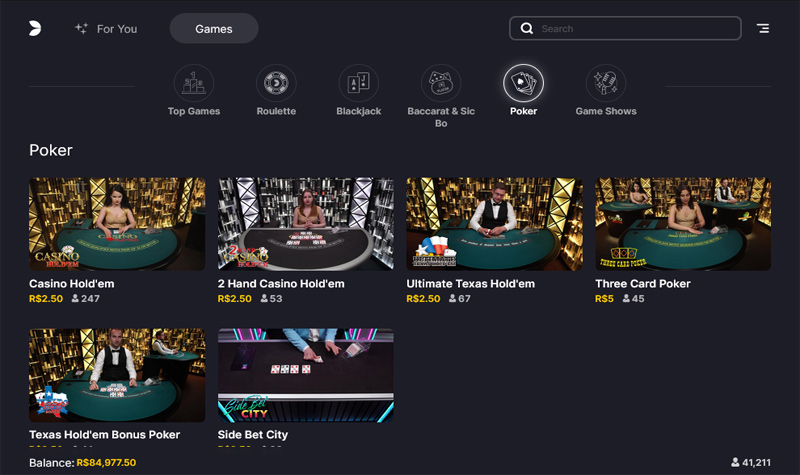800x475 pixels.
Task: Open Three Card Poker thumbnail
Action: tap(683, 224)
